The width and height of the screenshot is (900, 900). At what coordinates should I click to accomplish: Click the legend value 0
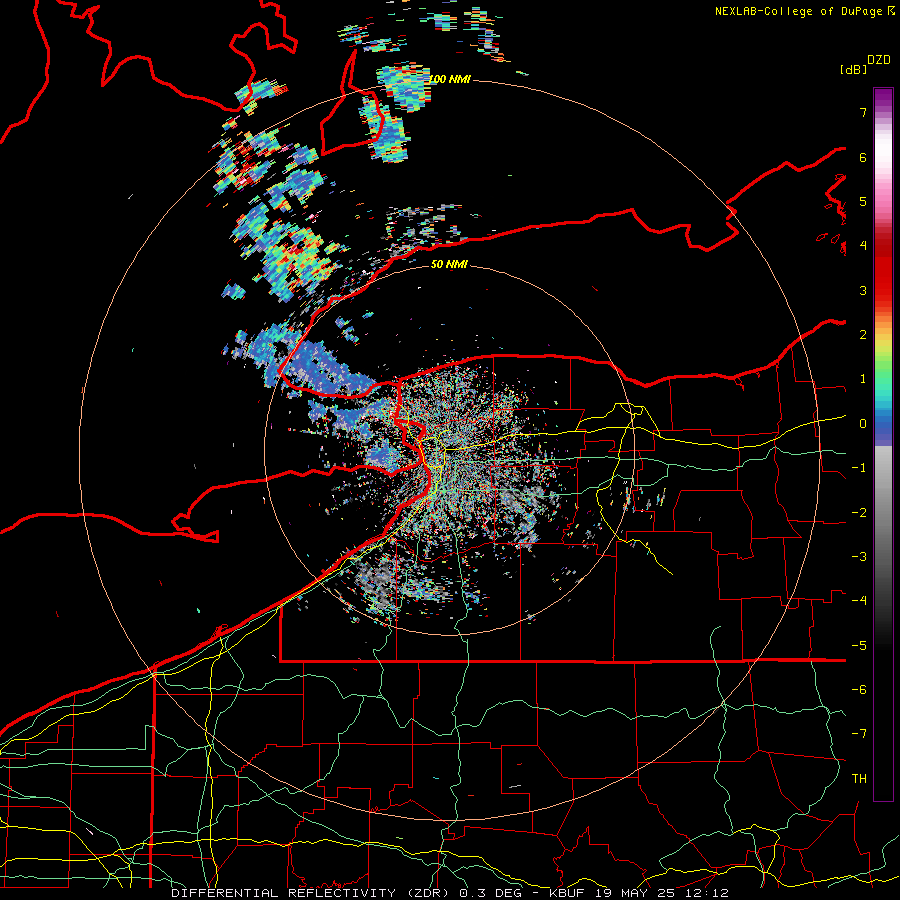(863, 424)
